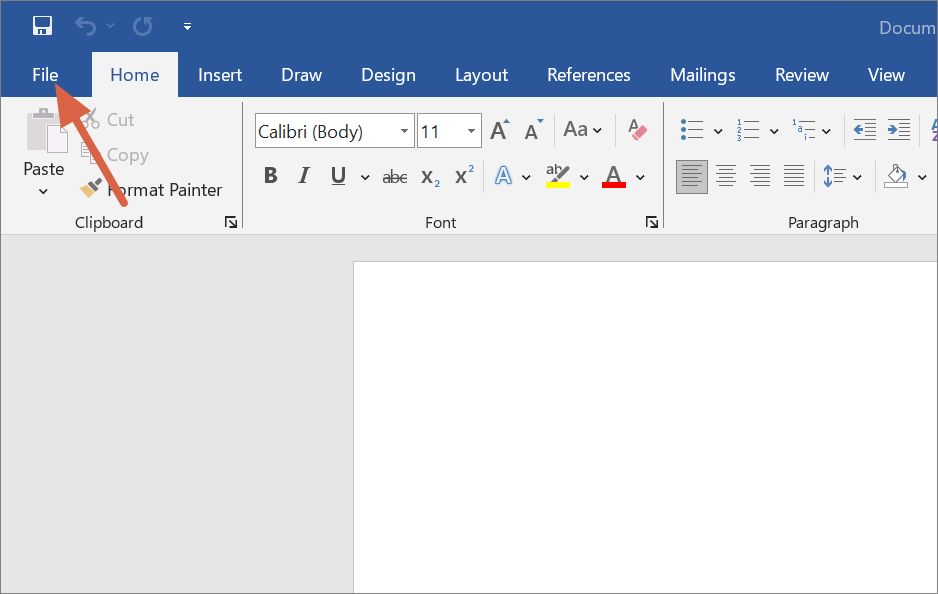This screenshot has height=594, width=938.
Task: Apply strikethrough formatting
Action: click(395, 177)
